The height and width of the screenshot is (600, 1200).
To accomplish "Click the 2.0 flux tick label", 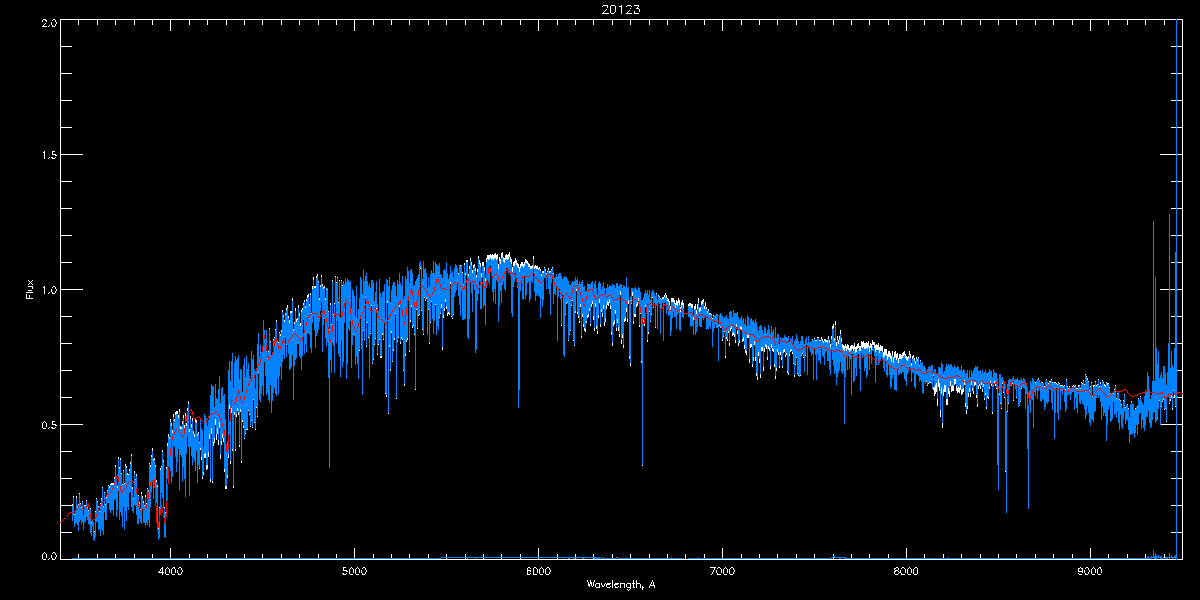I will click(x=48, y=22).
